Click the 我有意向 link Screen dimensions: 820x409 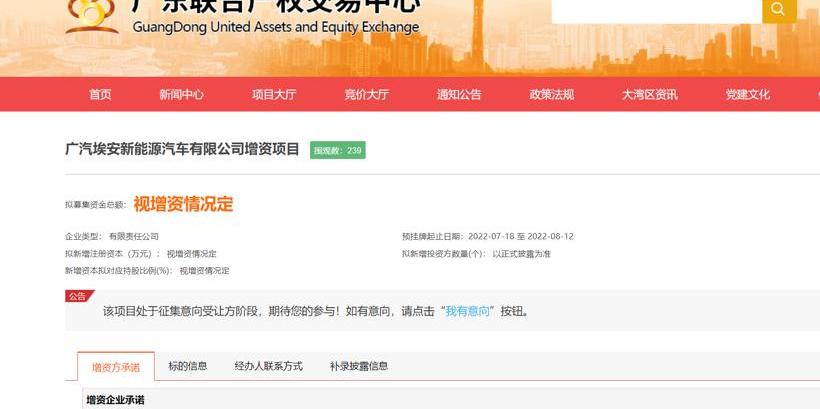[x=468, y=311]
